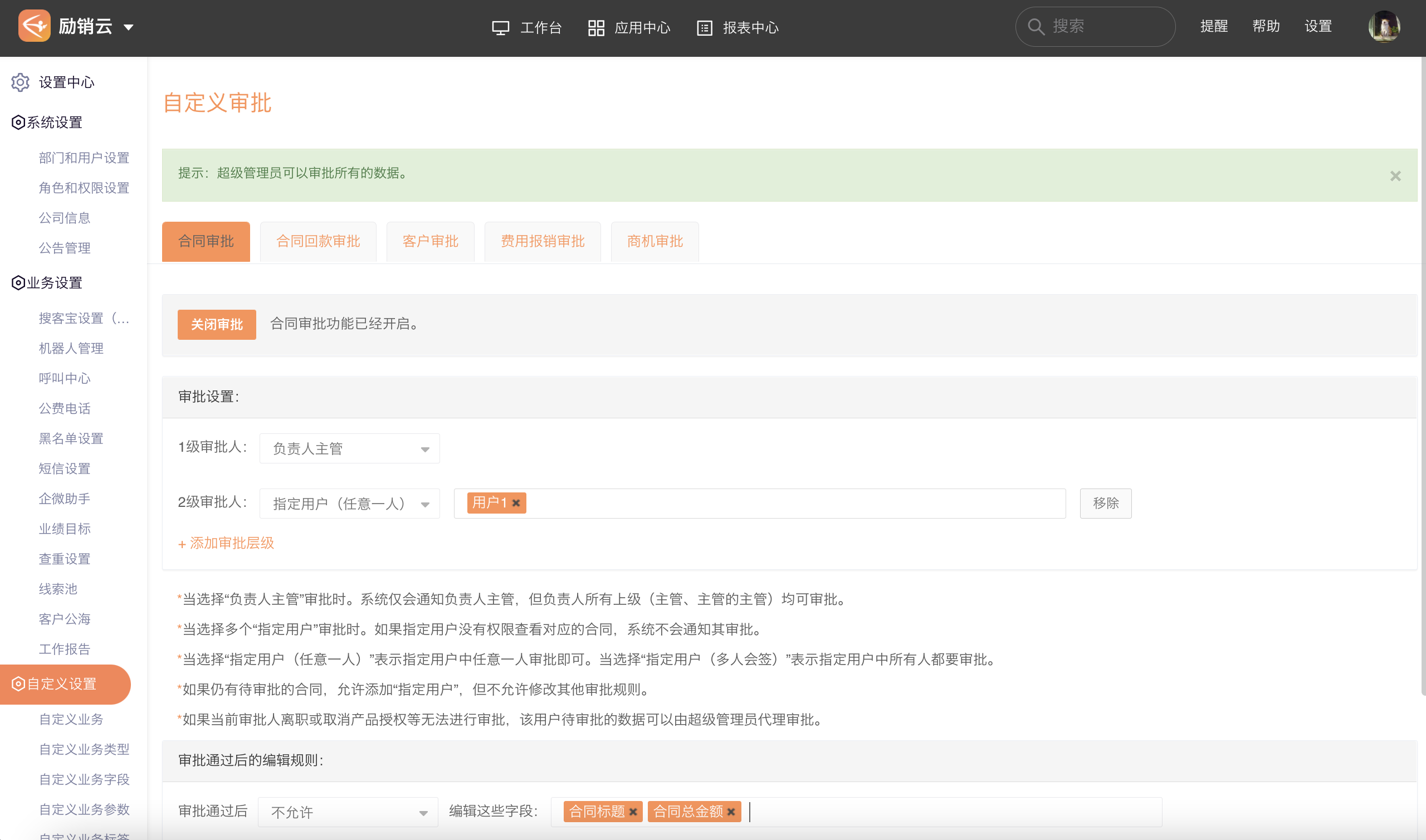The image size is (1426, 840).
Task: Open the 工作台 monitor icon
Action: [500, 28]
